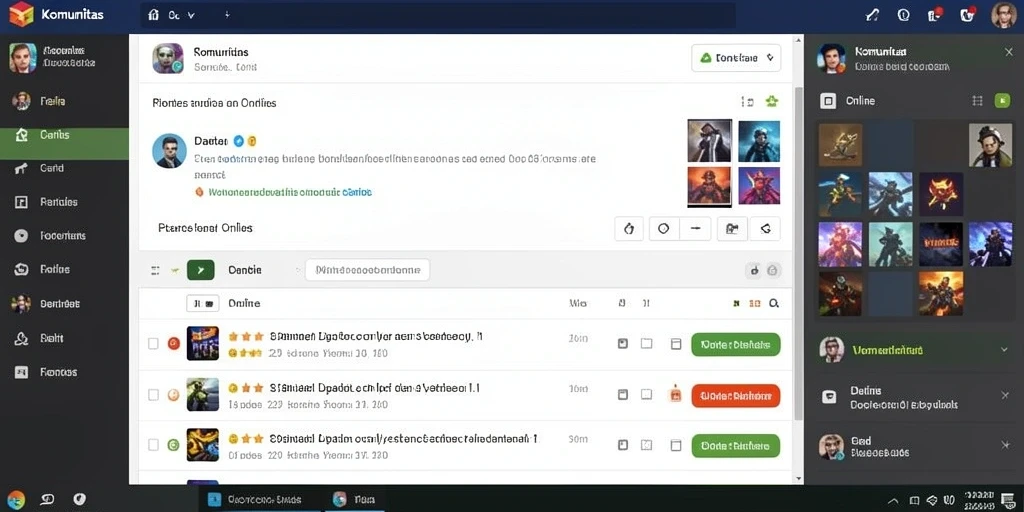Open the Garid sidebar icon item
This screenshot has width=1024, height=512.
coord(21,168)
